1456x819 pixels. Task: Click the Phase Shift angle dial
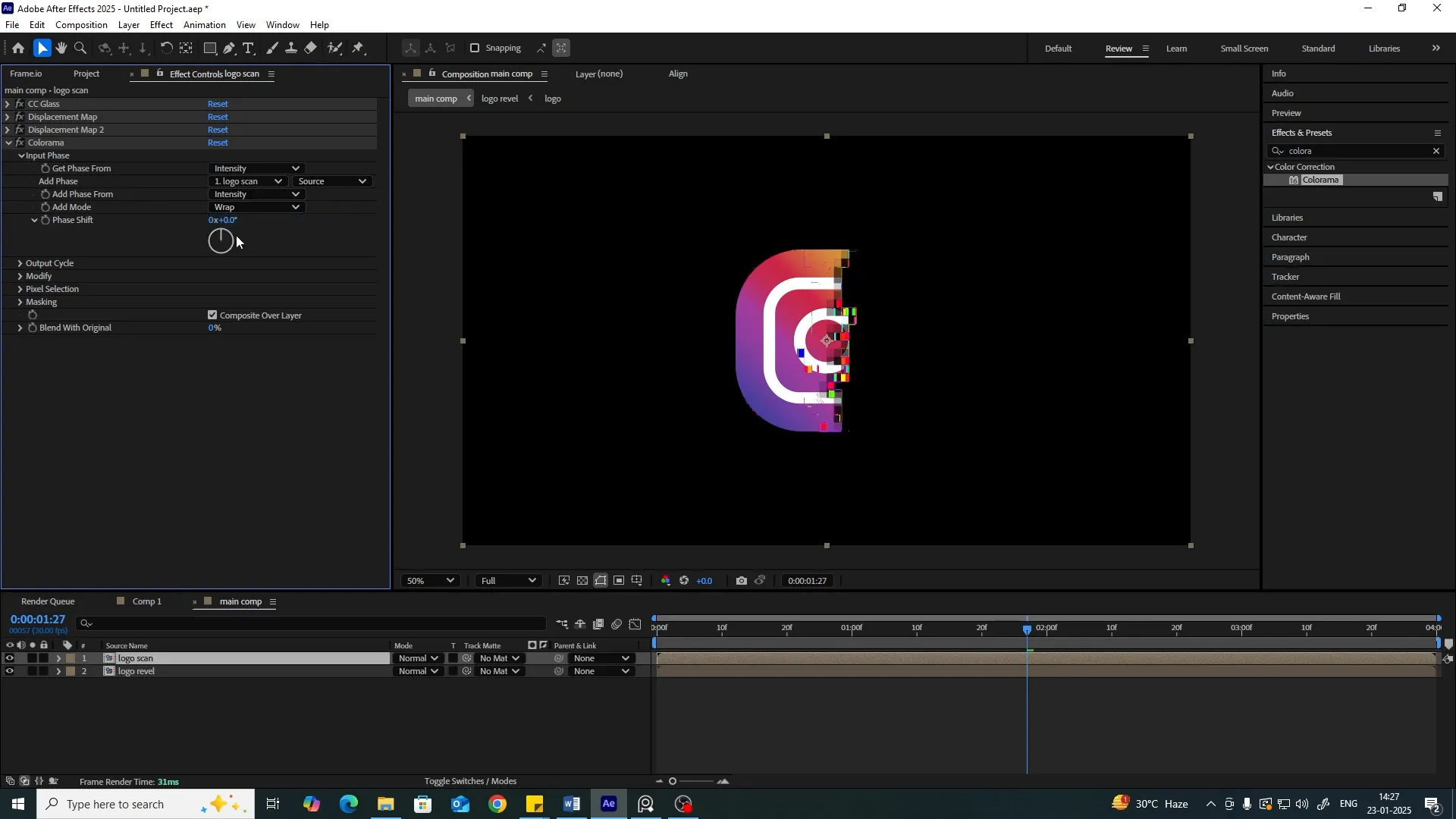pyautogui.click(x=221, y=241)
